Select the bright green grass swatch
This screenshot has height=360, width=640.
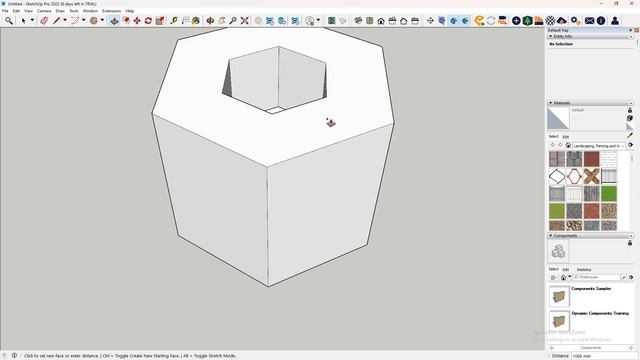(609, 193)
